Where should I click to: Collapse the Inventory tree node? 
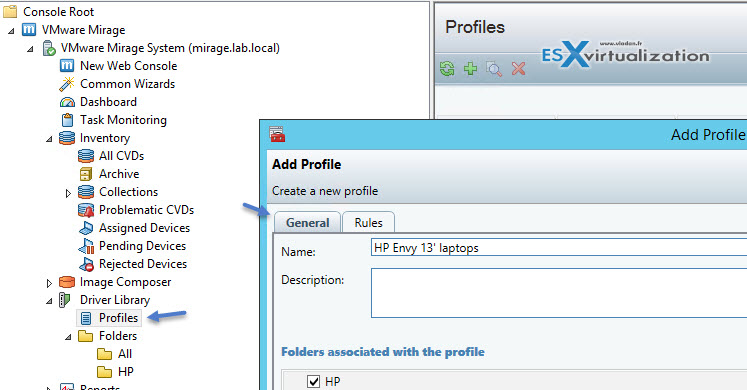[50, 140]
